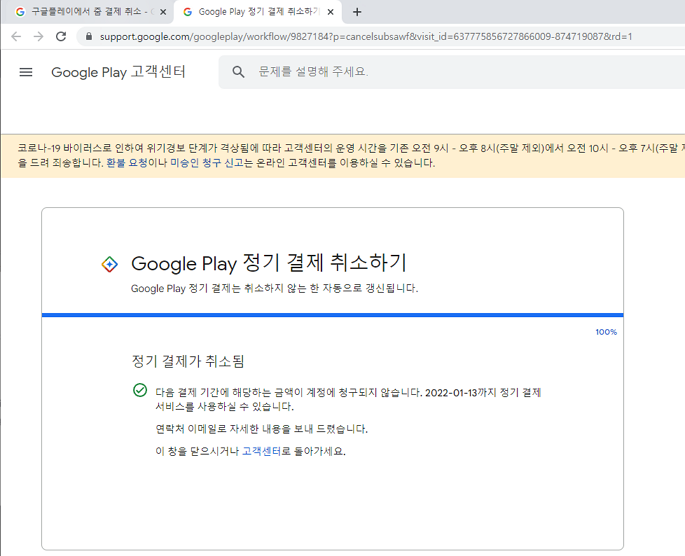Click the heading Google Play 정기 결제 취소하기
This screenshot has width=685, height=556.
pyautogui.click(x=269, y=263)
